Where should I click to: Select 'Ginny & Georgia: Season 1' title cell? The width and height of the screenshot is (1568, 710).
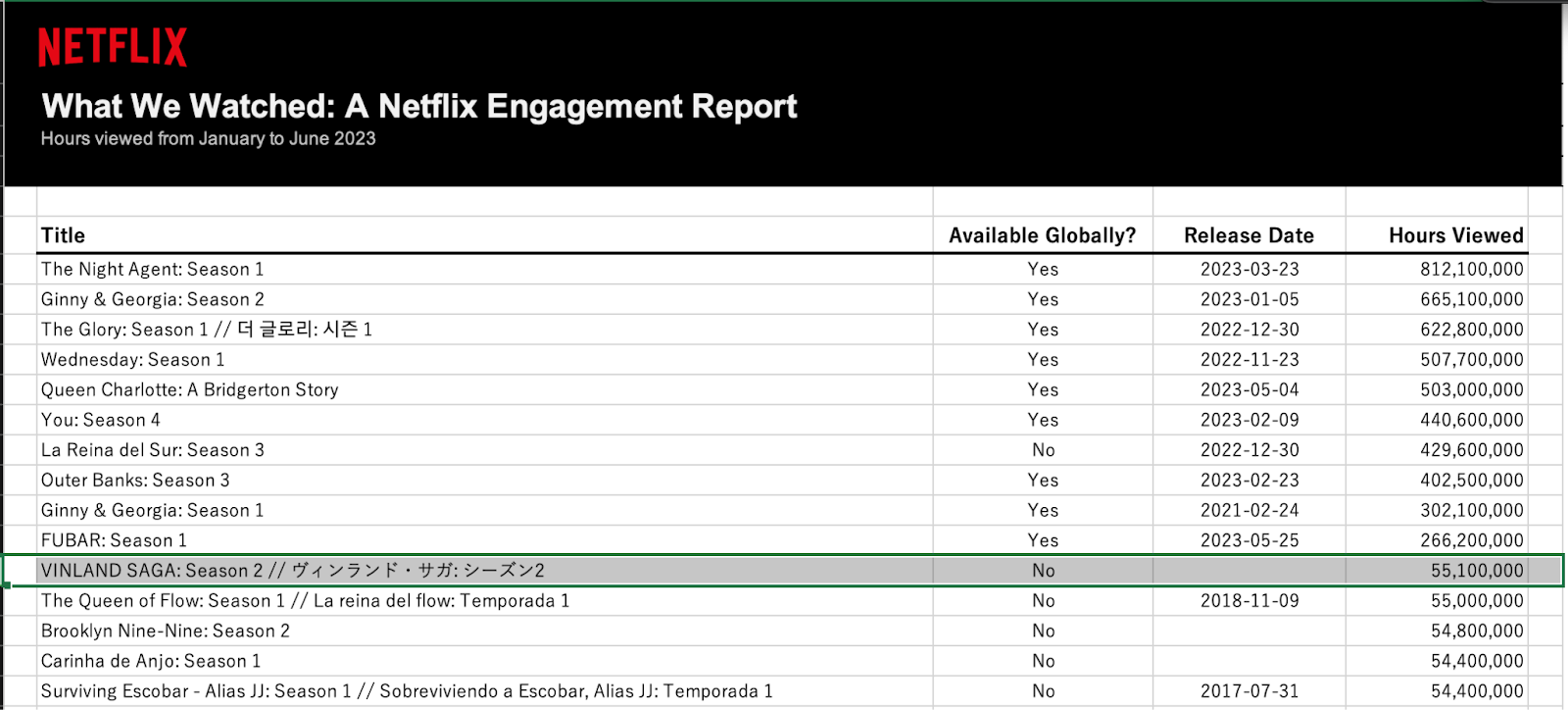pyautogui.click(x=485, y=510)
